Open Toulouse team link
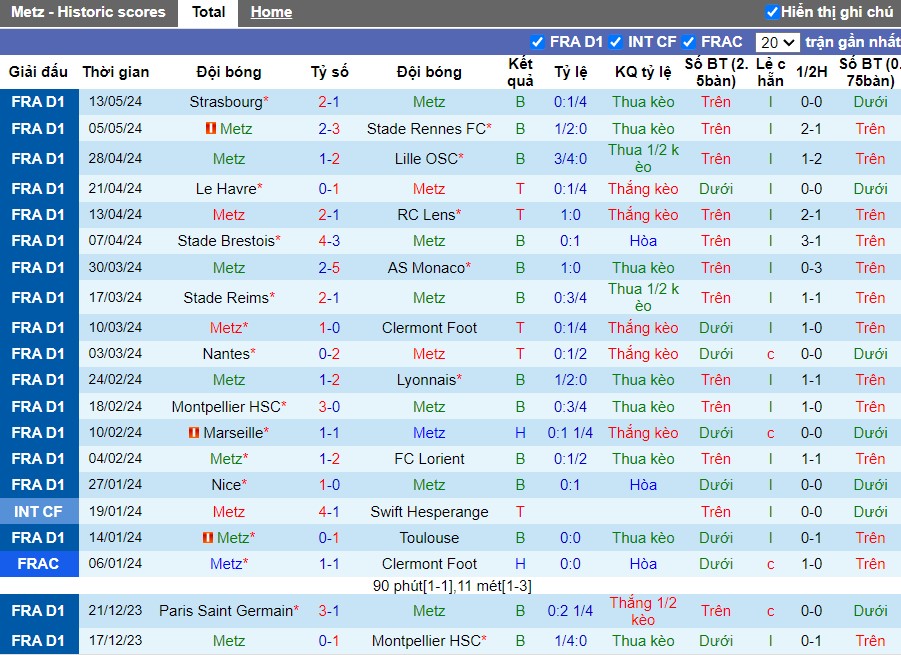The height and width of the screenshot is (655, 901). (x=429, y=538)
